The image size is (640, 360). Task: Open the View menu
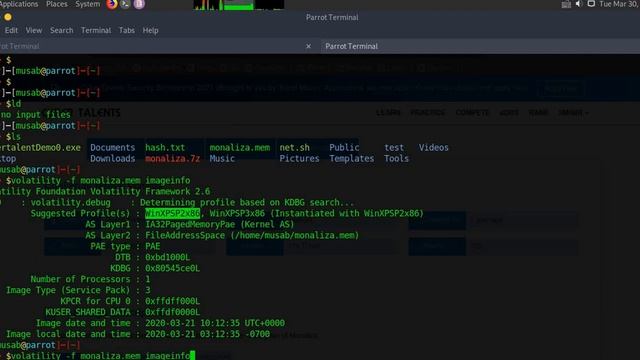coord(33,30)
